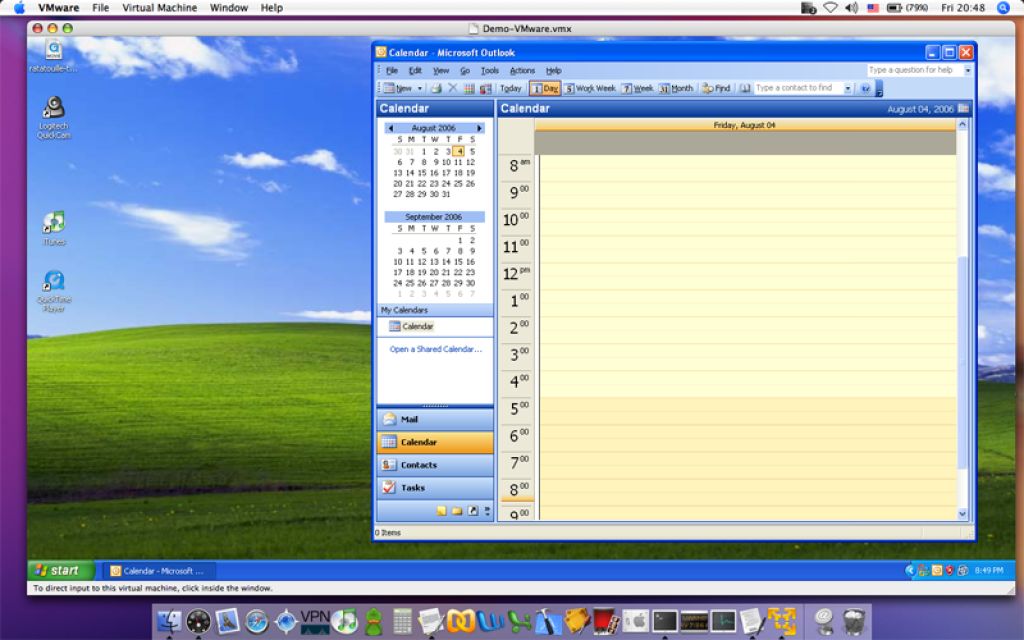Select August 15 in the date navigator
The height and width of the screenshot is (640, 1024).
point(423,173)
